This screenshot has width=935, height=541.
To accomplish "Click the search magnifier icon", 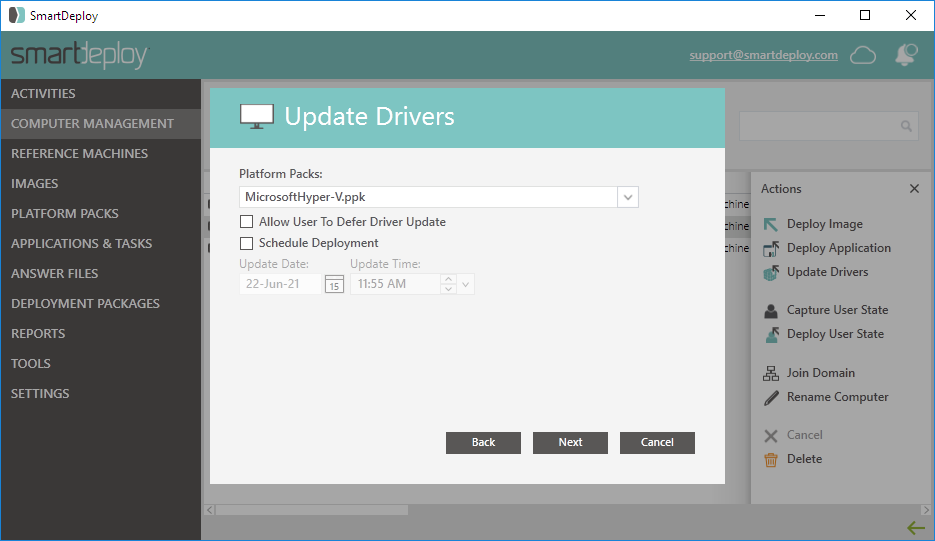I will coord(906,126).
